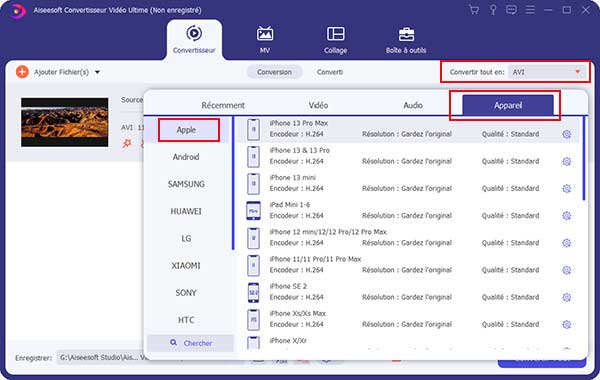
Task: Click the iPhone 11/11 Pro device icon
Action: pos(253,265)
